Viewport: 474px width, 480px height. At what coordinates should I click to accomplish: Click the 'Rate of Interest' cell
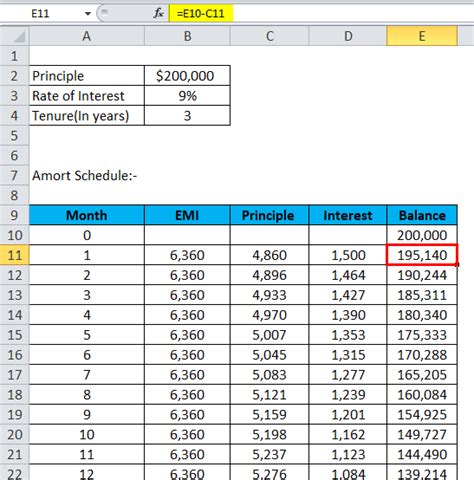(x=87, y=96)
